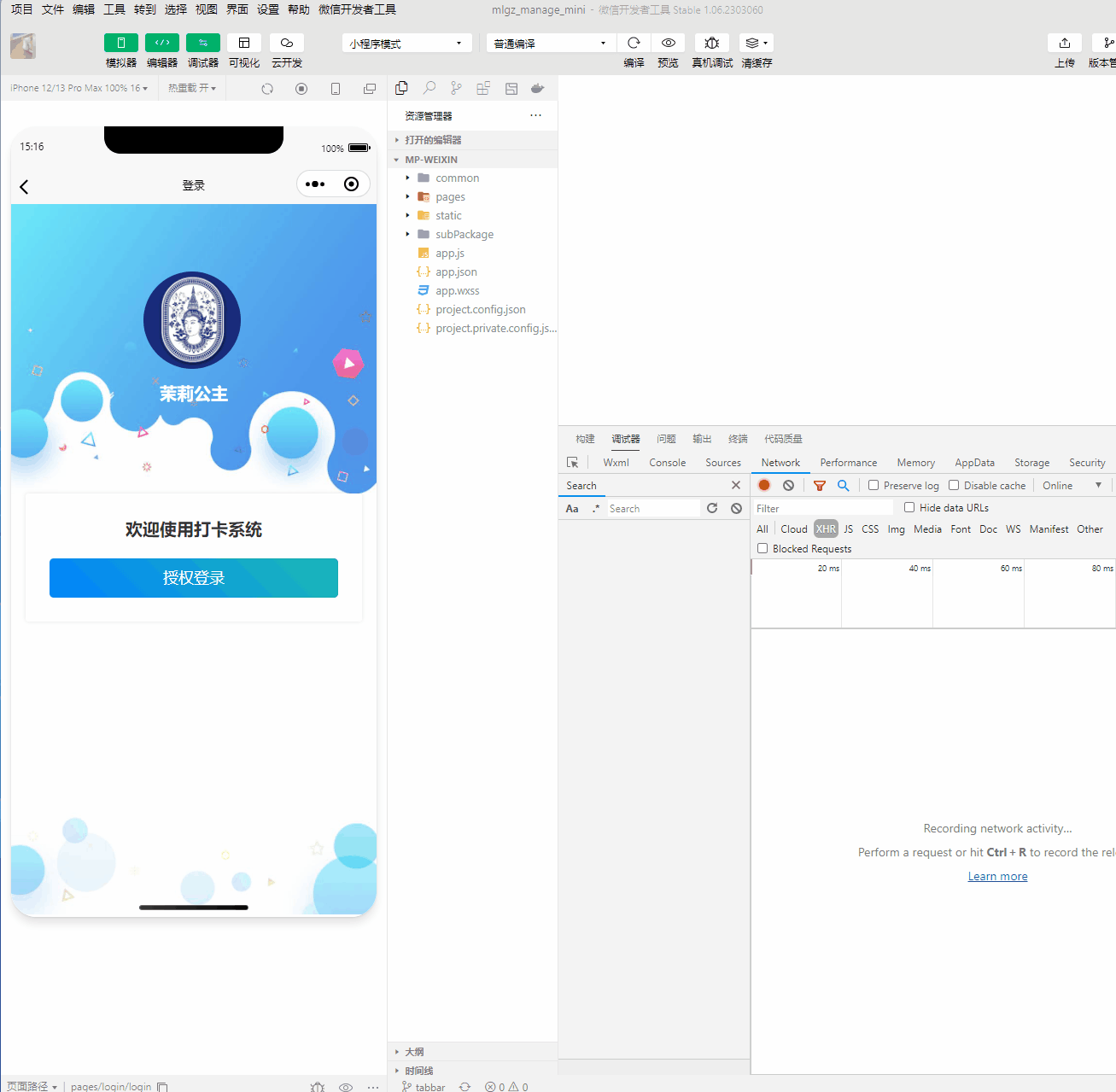This screenshot has height=1092, width=1116.
Task: Open the search icon in resource panel toolbar
Action: 429,88
